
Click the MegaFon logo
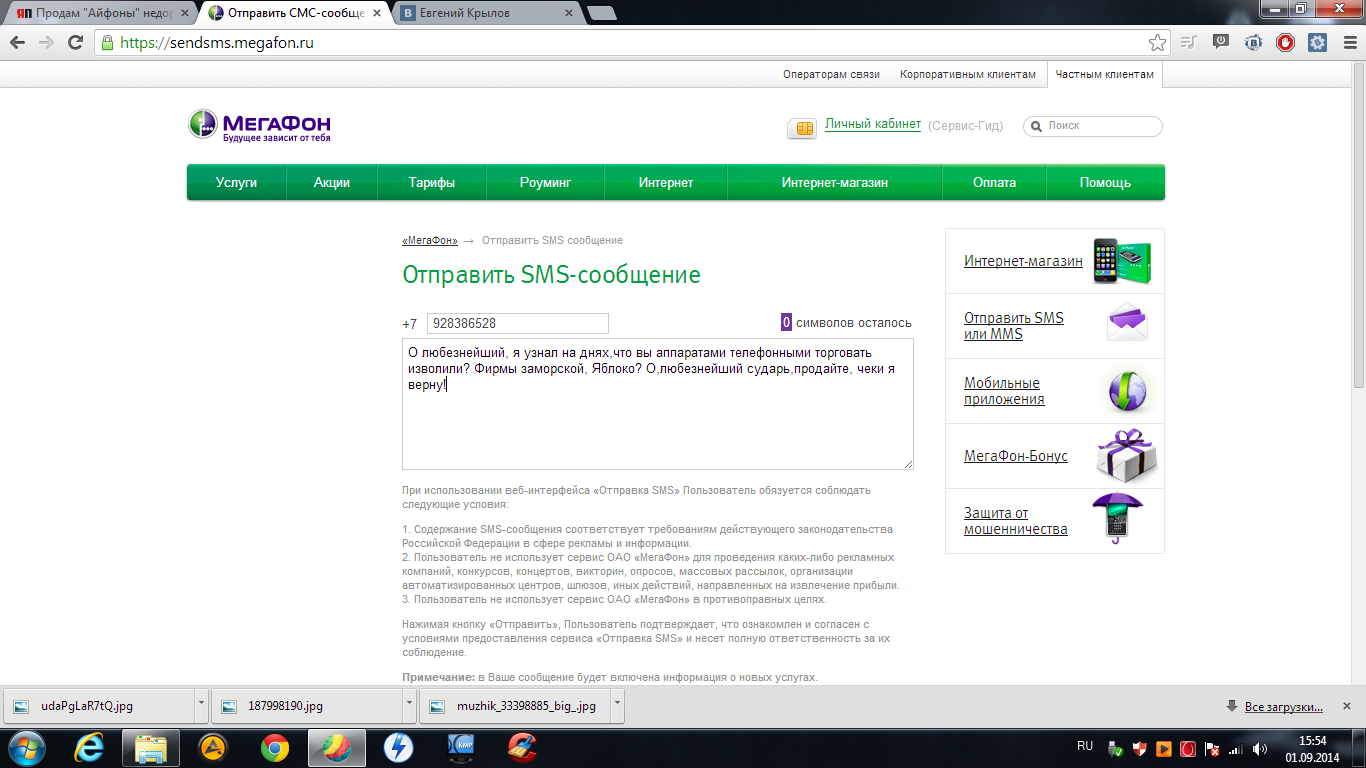[x=260, y=125]
